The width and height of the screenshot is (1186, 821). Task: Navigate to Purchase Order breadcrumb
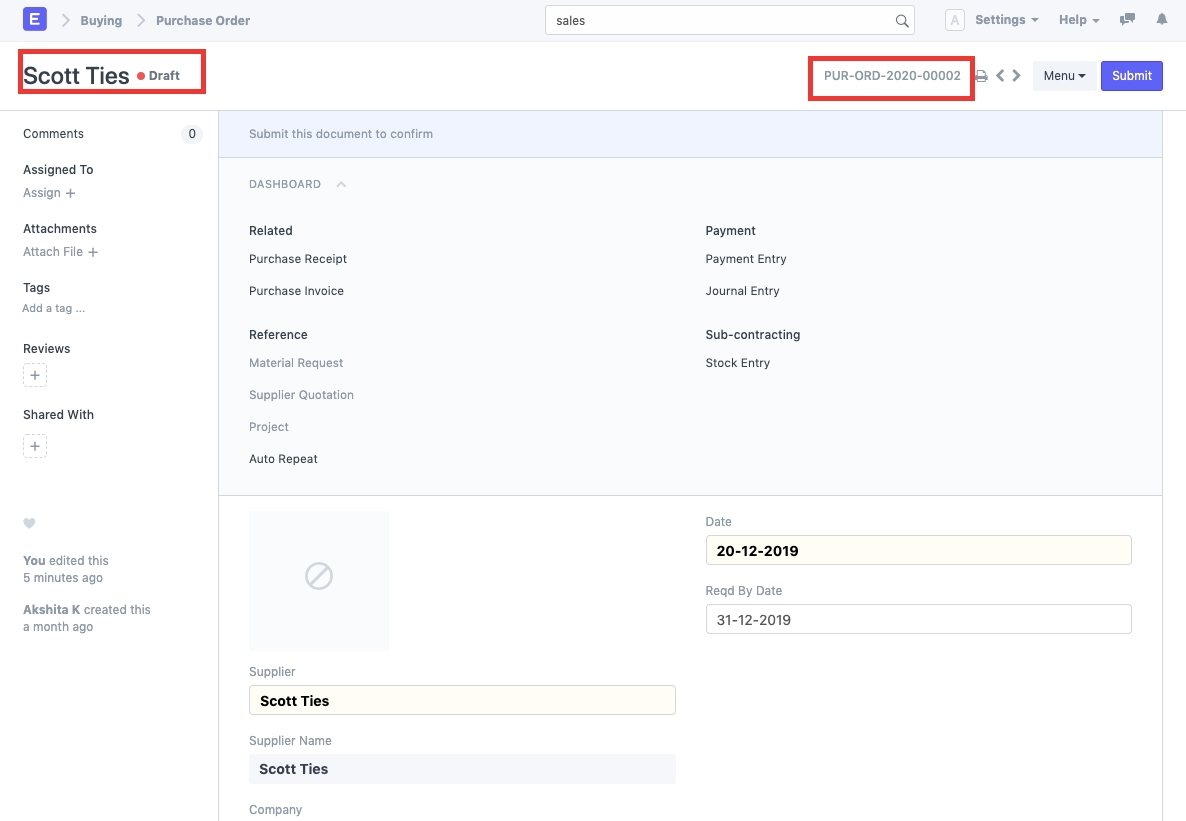click(x=203, y=20)
